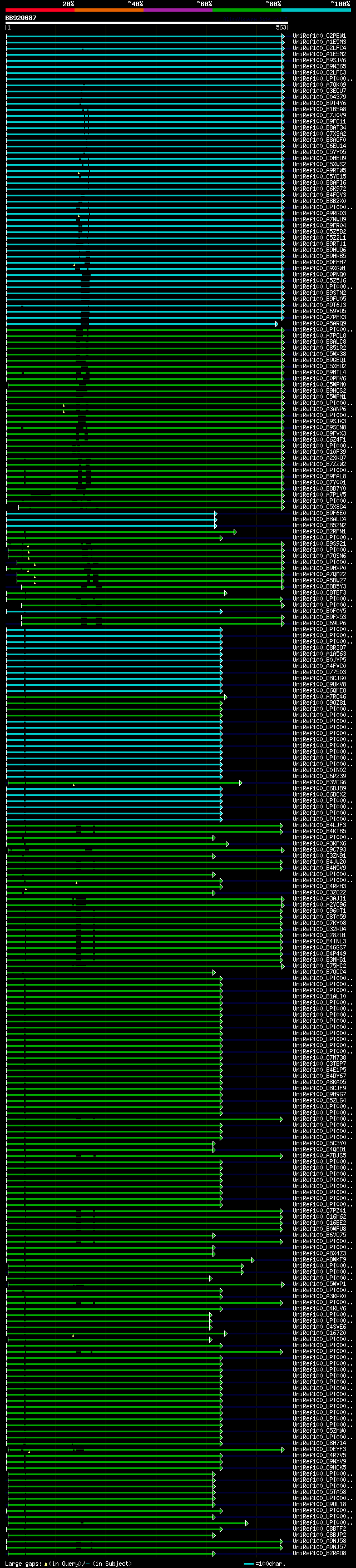The image size is (356, 1568).
Task: Open UniRef100_C8TEF3 hit
Action: coord(319,592)
